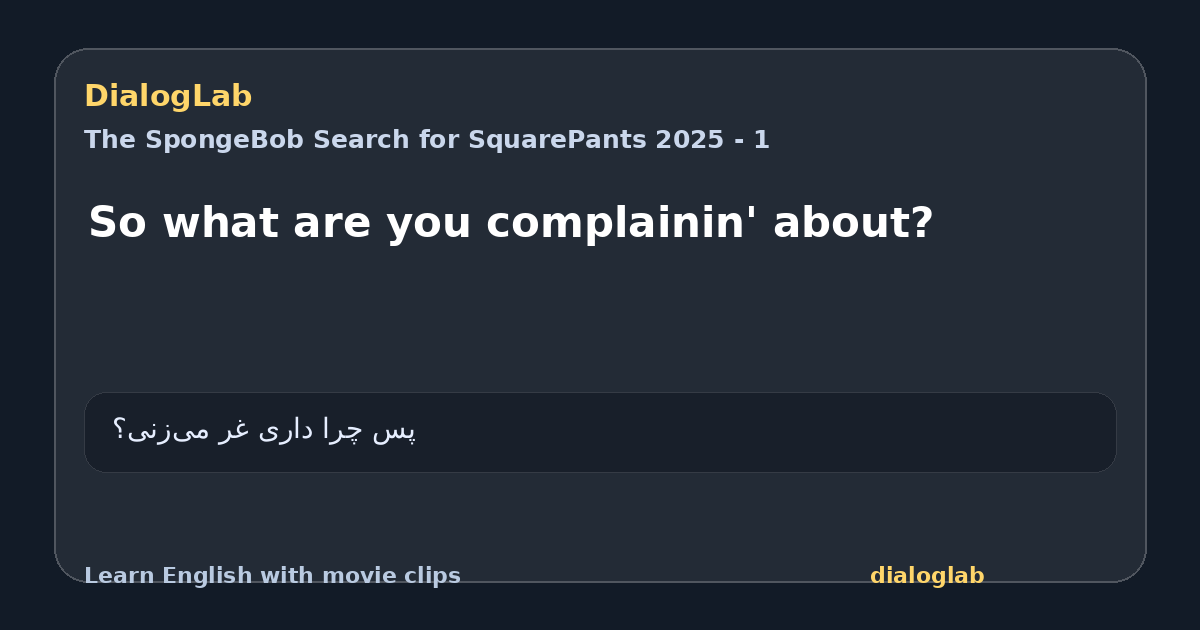The image size is (1200, 630).
Task: Click the Persian question mark "؟"
Action: point(118,431)
